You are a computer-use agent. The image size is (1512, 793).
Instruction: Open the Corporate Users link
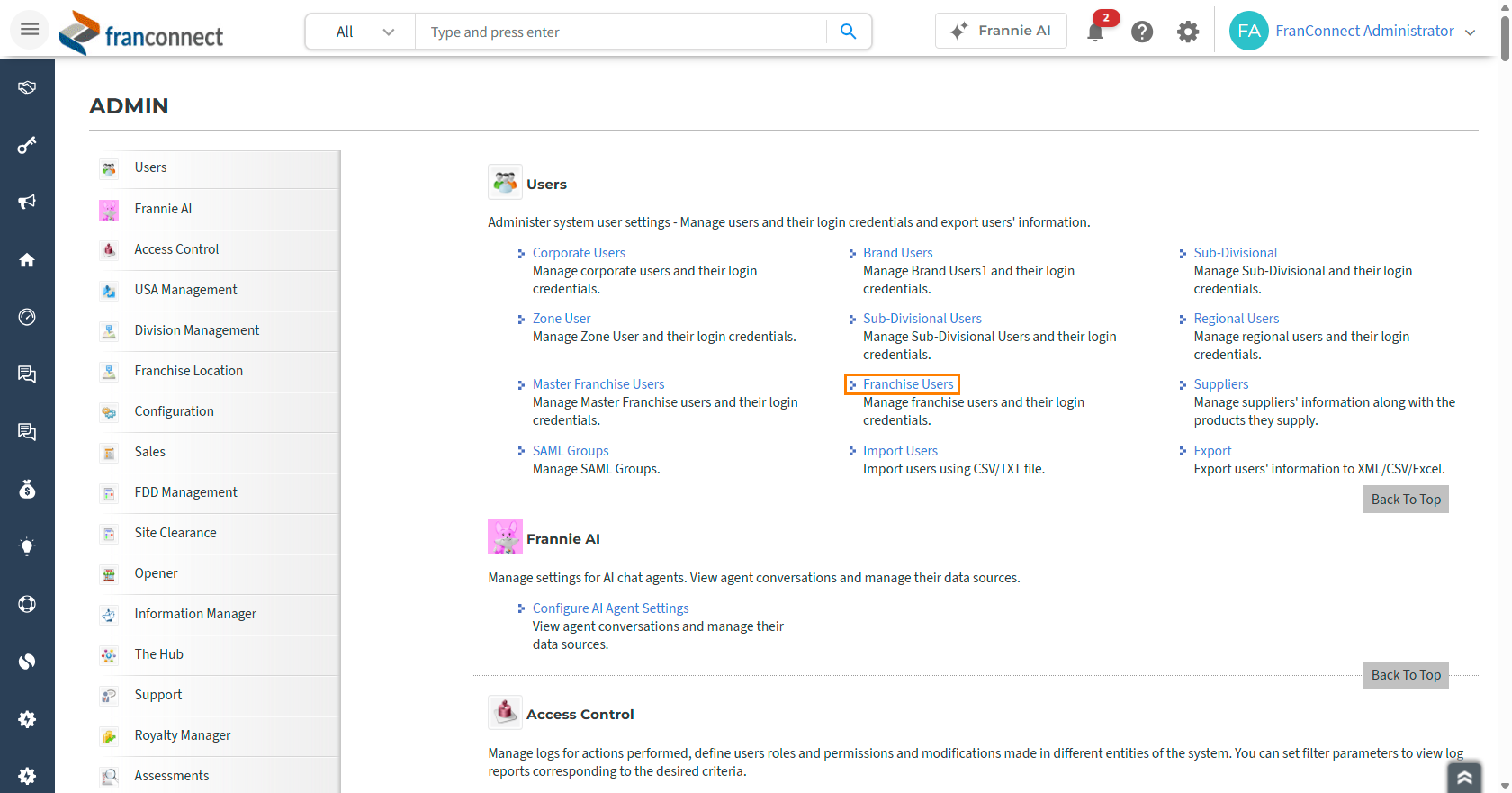(x=579, y=253)
